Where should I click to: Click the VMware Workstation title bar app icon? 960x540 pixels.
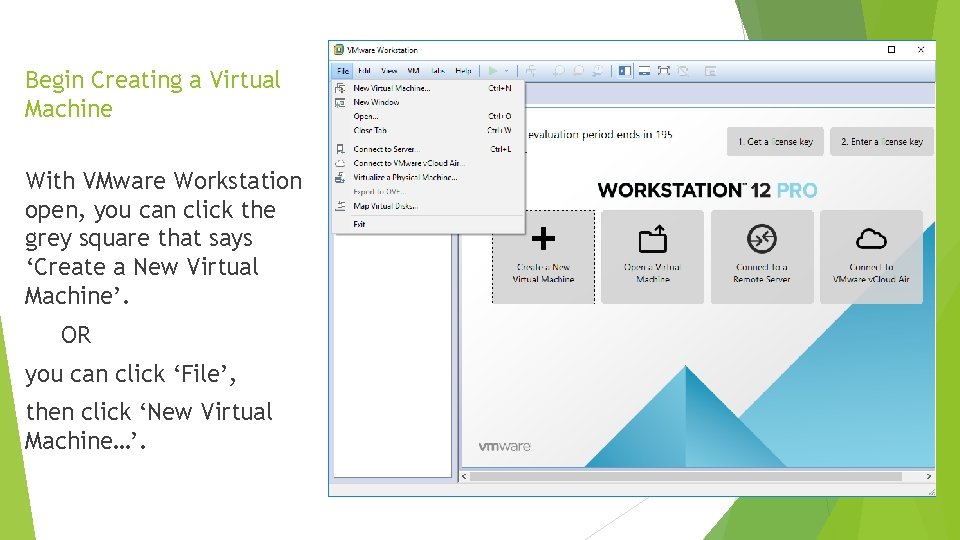(339, 50)
